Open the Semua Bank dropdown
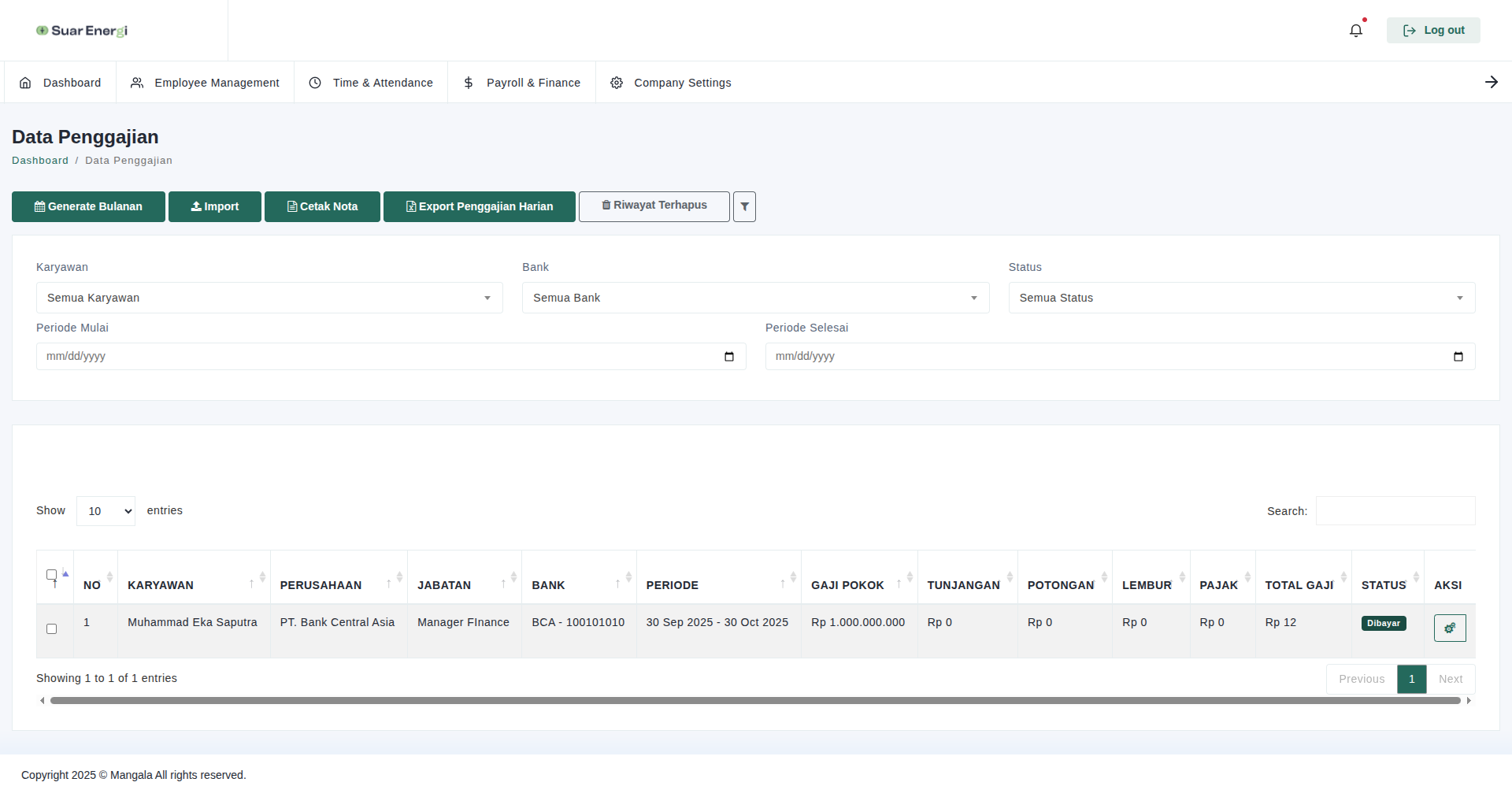This screenshot has height=797, width=1512. [x=754, y=298]
